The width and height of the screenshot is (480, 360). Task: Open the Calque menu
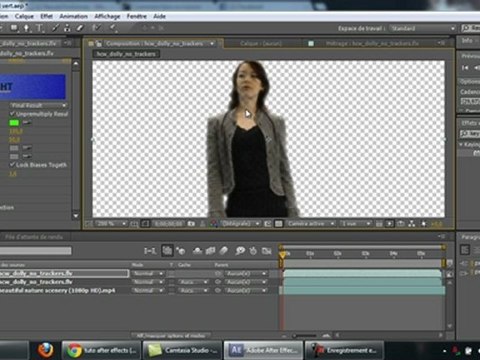24,16
